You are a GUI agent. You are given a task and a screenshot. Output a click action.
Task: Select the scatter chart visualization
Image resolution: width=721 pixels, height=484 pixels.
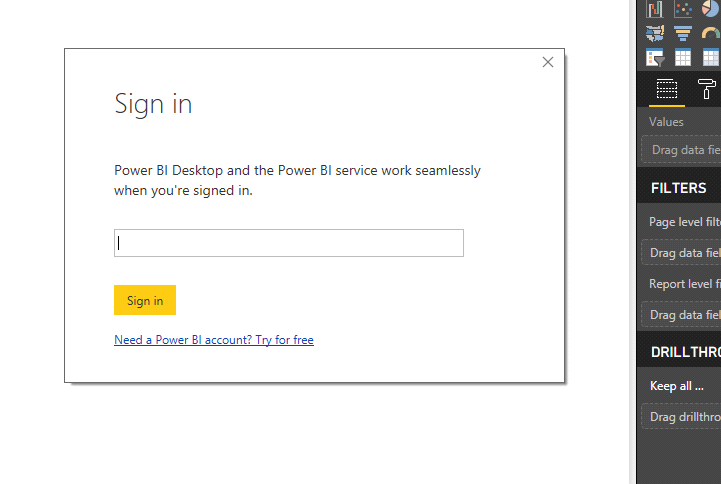click(x=683, y=9)
